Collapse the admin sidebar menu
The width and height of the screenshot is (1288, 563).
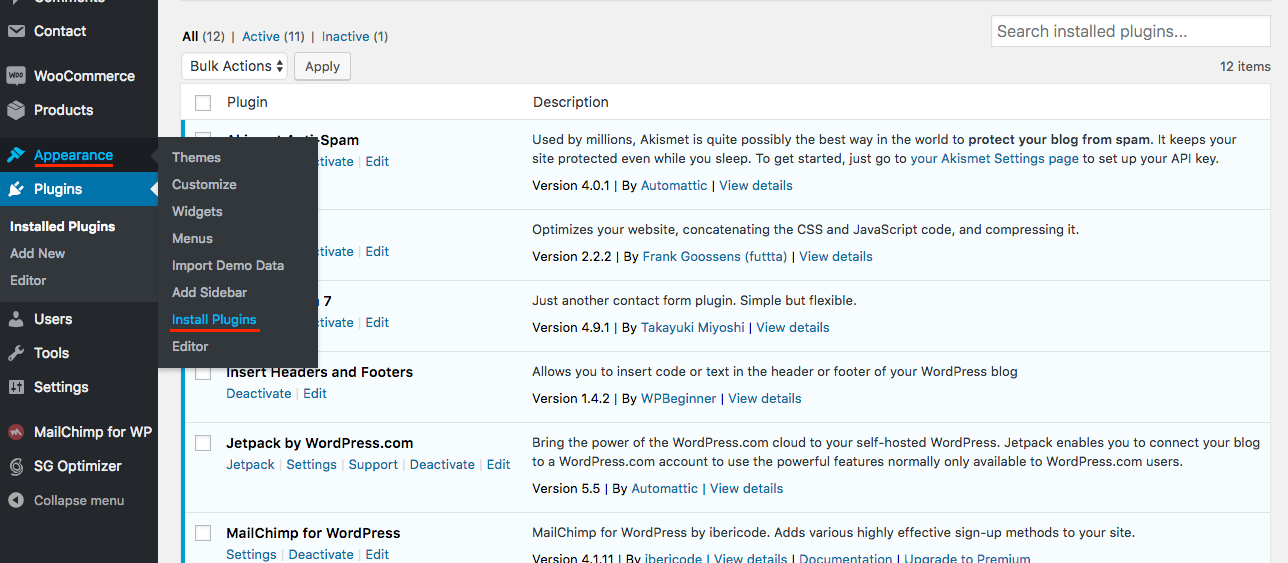(x=67, y=500)
